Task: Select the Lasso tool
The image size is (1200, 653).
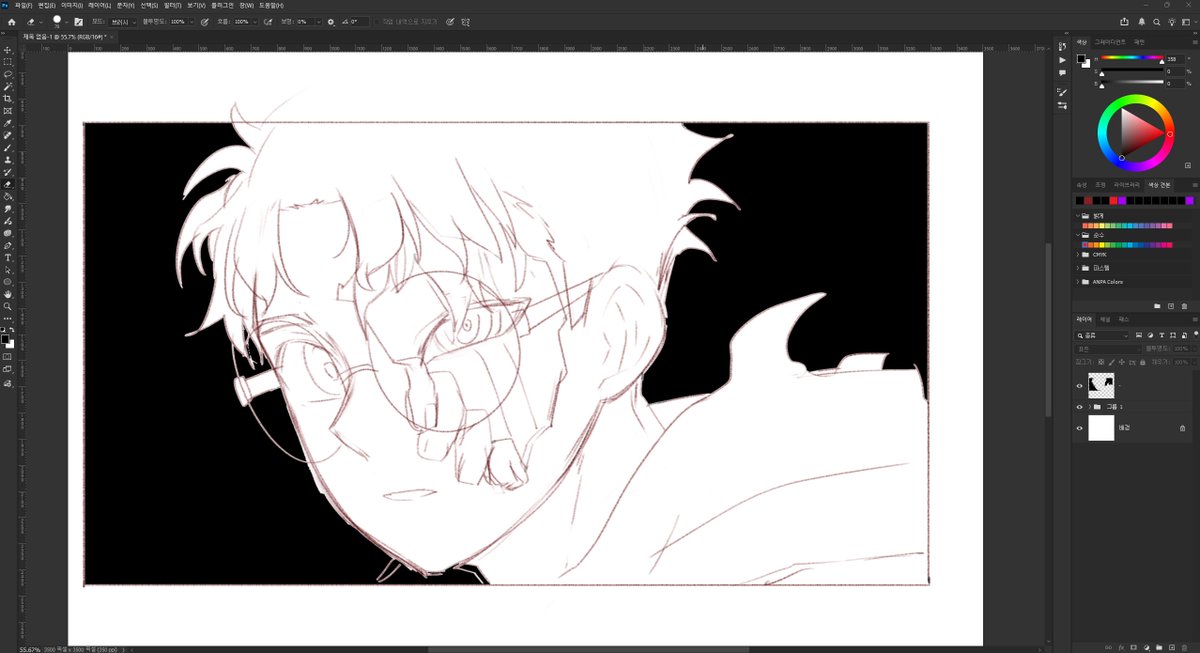Action: pyautogui.click(x=8, y=74)
